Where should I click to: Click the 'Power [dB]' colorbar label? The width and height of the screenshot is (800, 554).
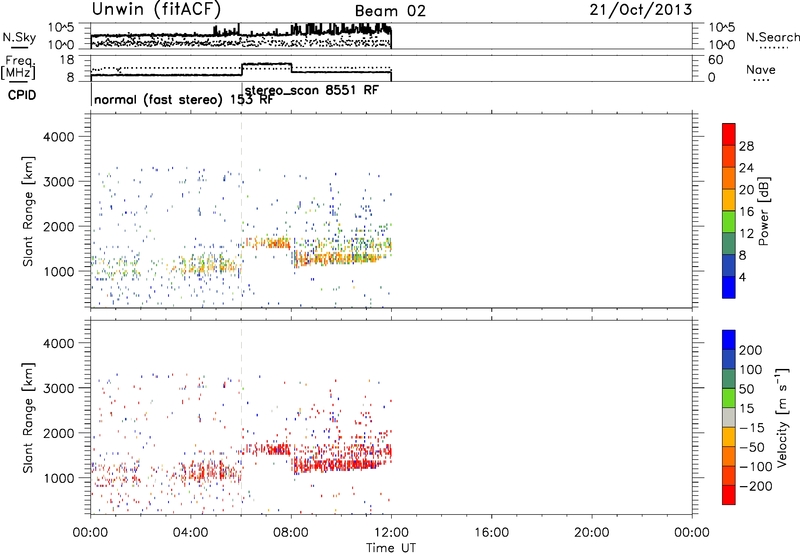(x=763, y=211)
